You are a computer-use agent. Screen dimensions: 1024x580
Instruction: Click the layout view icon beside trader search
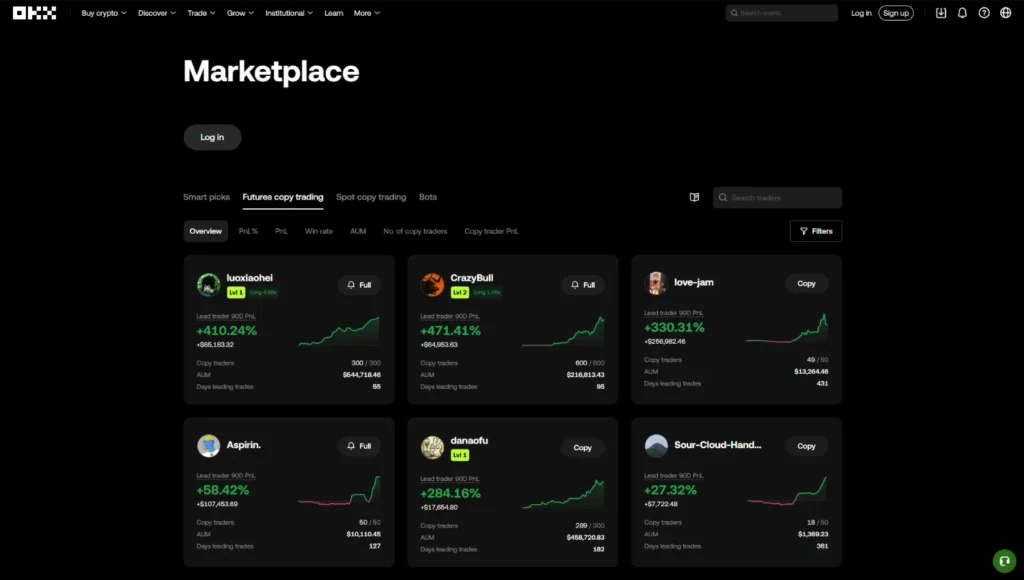[x=694, y=197]
